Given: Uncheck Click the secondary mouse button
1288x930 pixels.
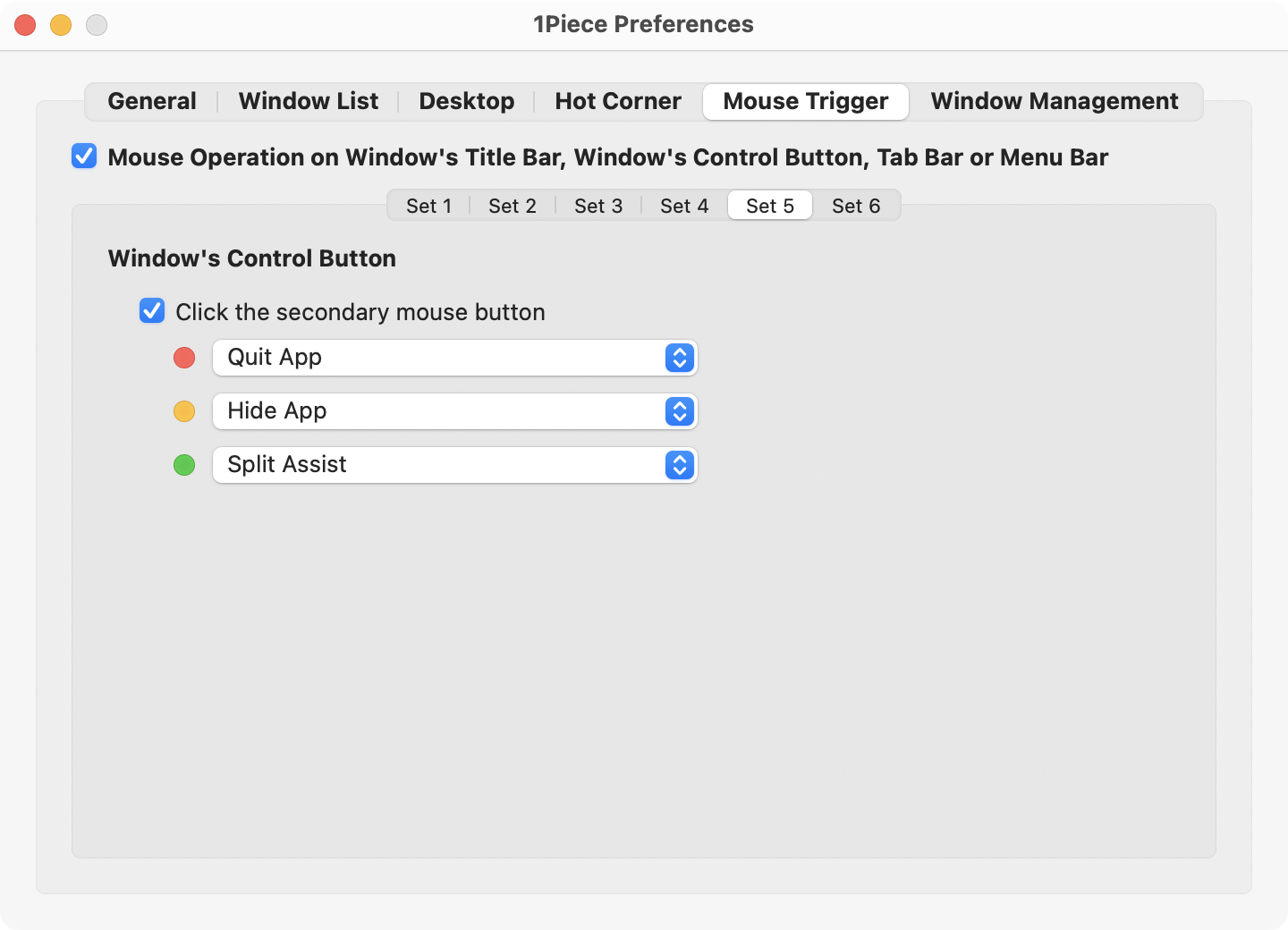Looking at the screenshot, I should [x=152, y=311].
